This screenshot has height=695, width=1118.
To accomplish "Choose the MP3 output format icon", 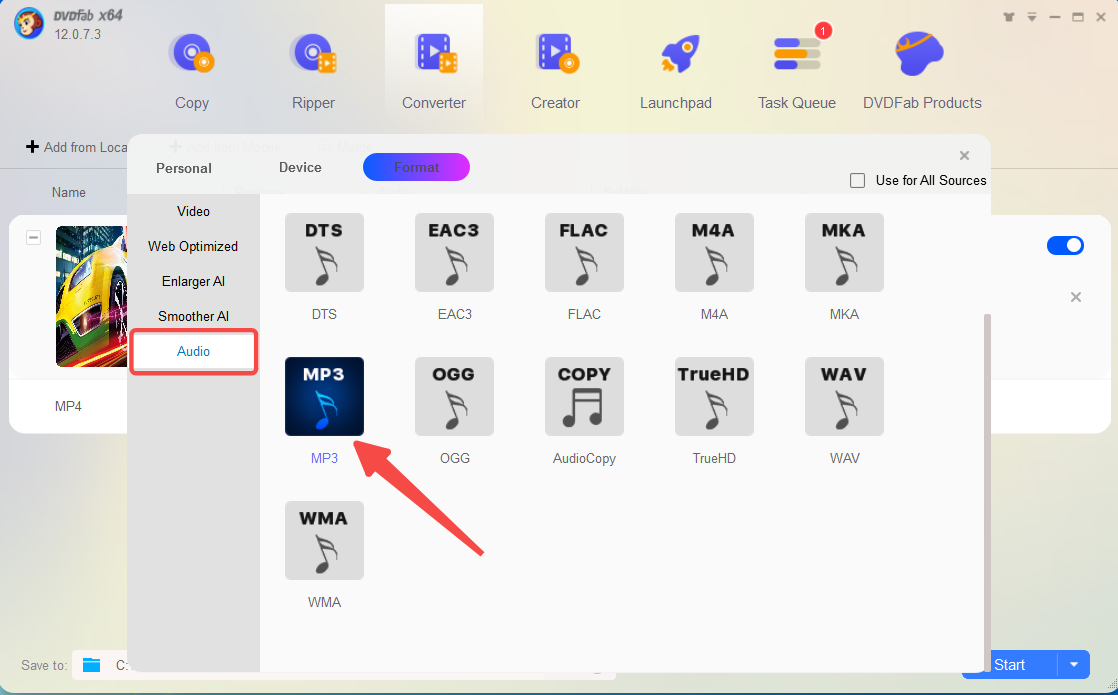I will click(324, 396).
